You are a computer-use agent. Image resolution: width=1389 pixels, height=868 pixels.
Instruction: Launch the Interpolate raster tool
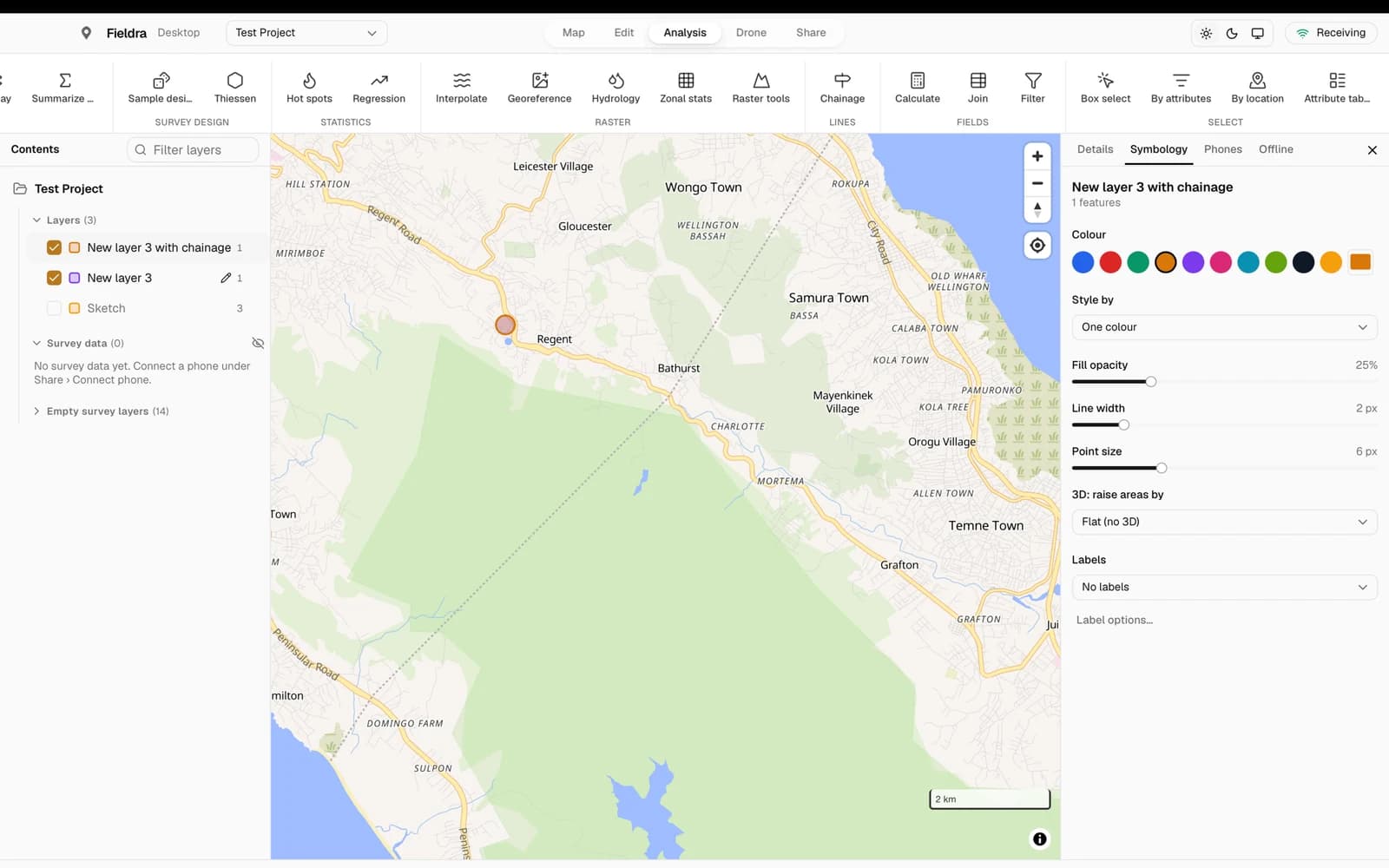click(461, 88)
